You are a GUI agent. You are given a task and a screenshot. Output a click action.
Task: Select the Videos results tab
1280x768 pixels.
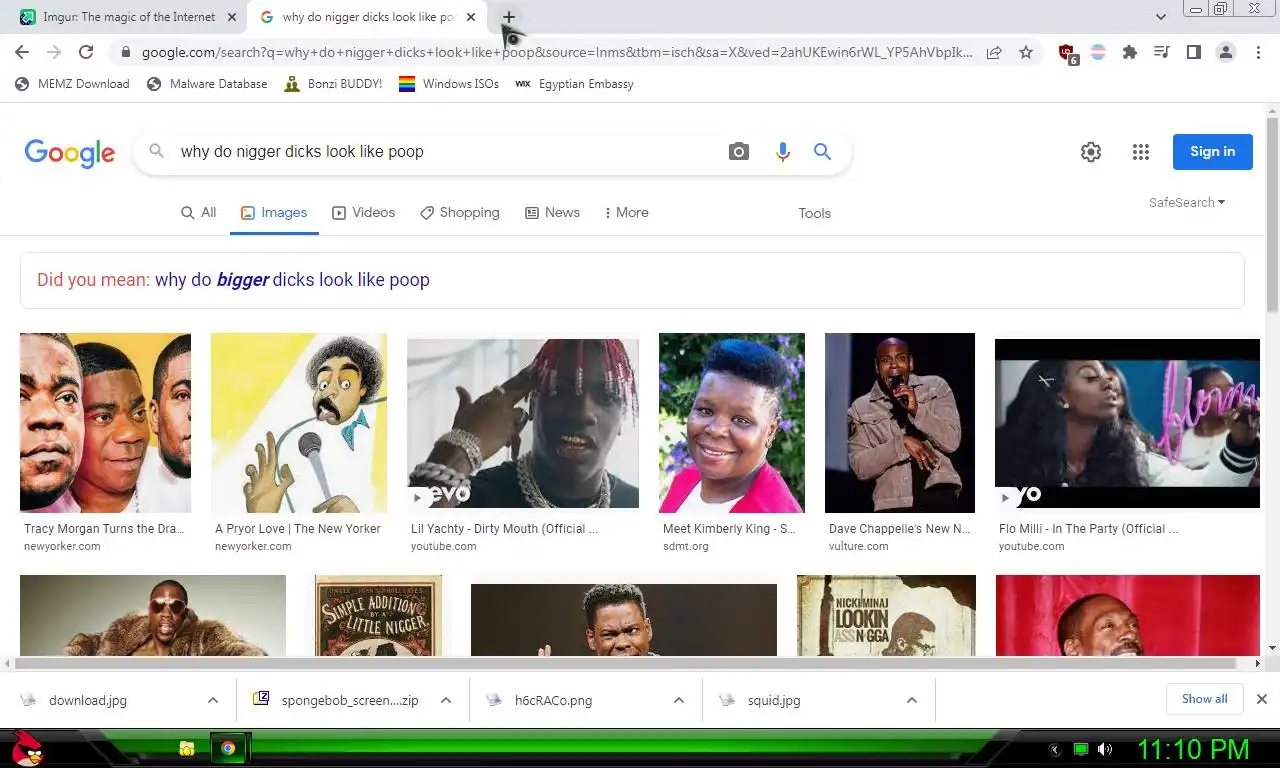point(363,212)
